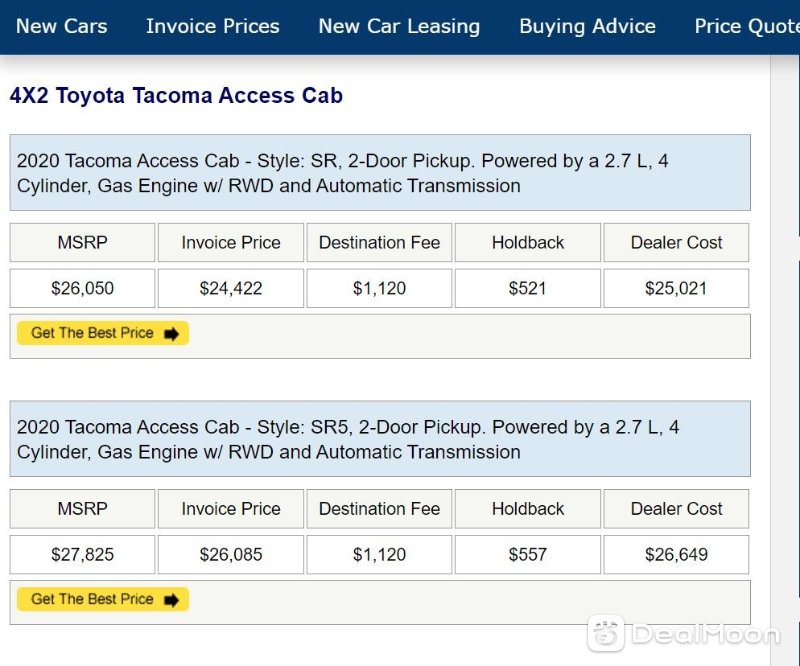Image resolution: width=800 pixels, height=666 pixels.
Task: Open the Price Quote nav item
Action: pos(746,26)
